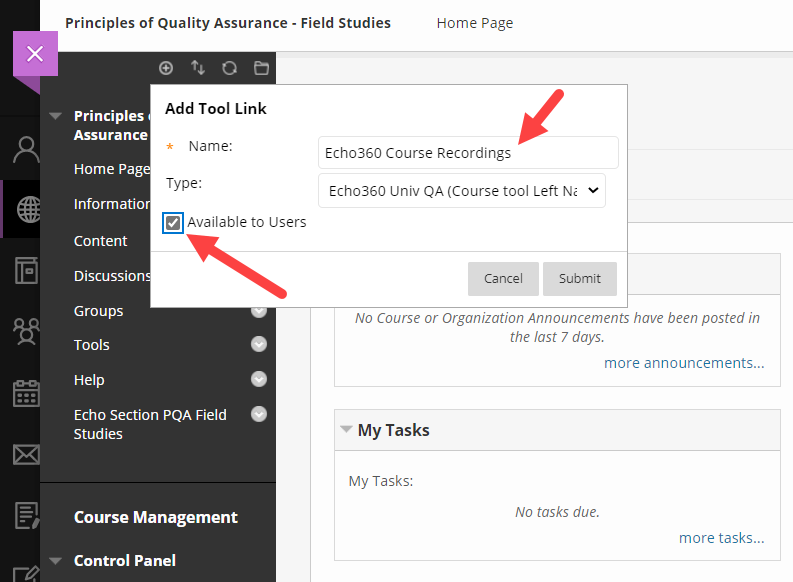Open the calendar icon in sidebar

[26, 393]
